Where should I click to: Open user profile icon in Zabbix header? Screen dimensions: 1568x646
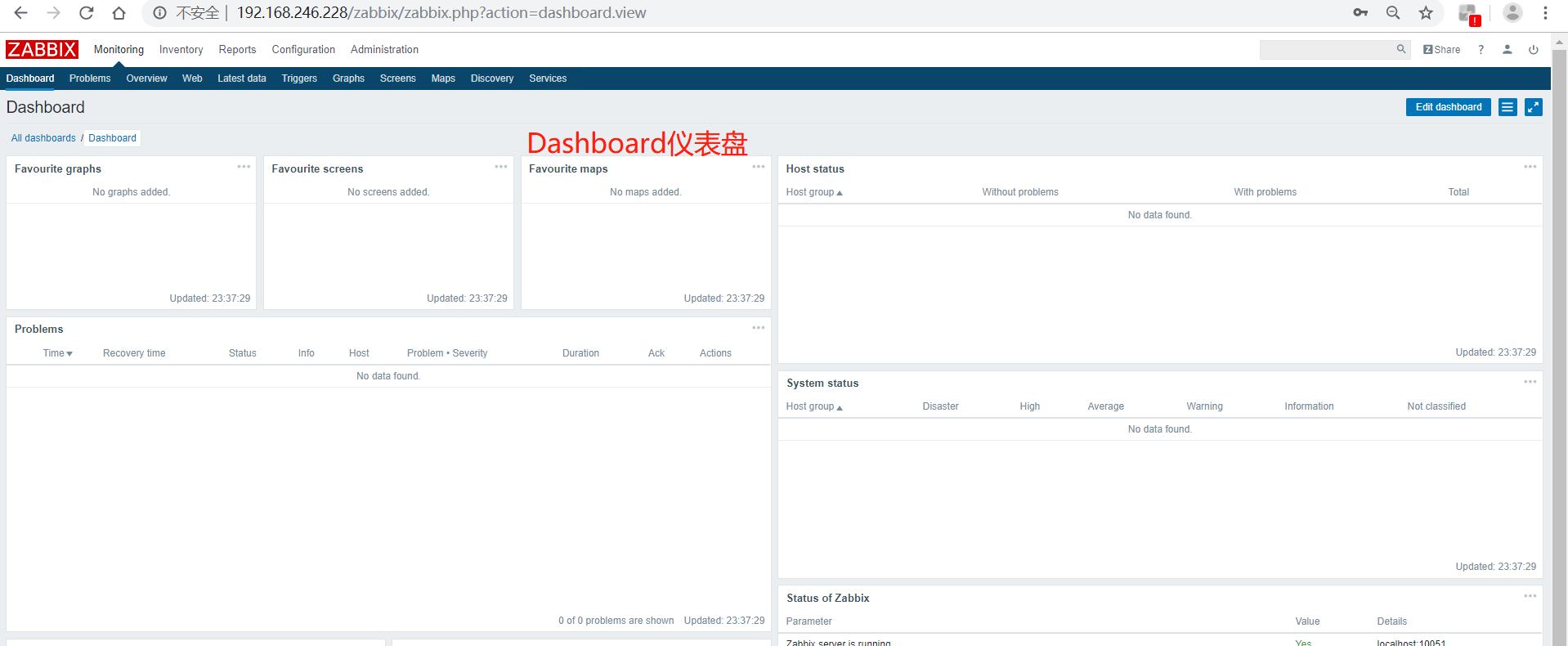[1507, 49]
